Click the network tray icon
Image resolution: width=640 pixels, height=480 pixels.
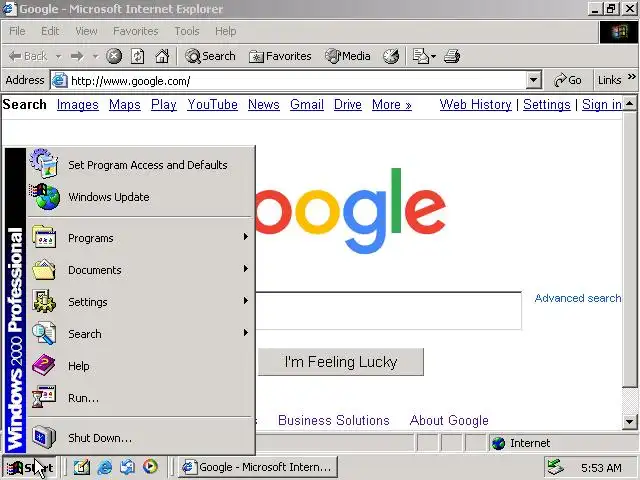pyautogui.click(x=556, y=467)
